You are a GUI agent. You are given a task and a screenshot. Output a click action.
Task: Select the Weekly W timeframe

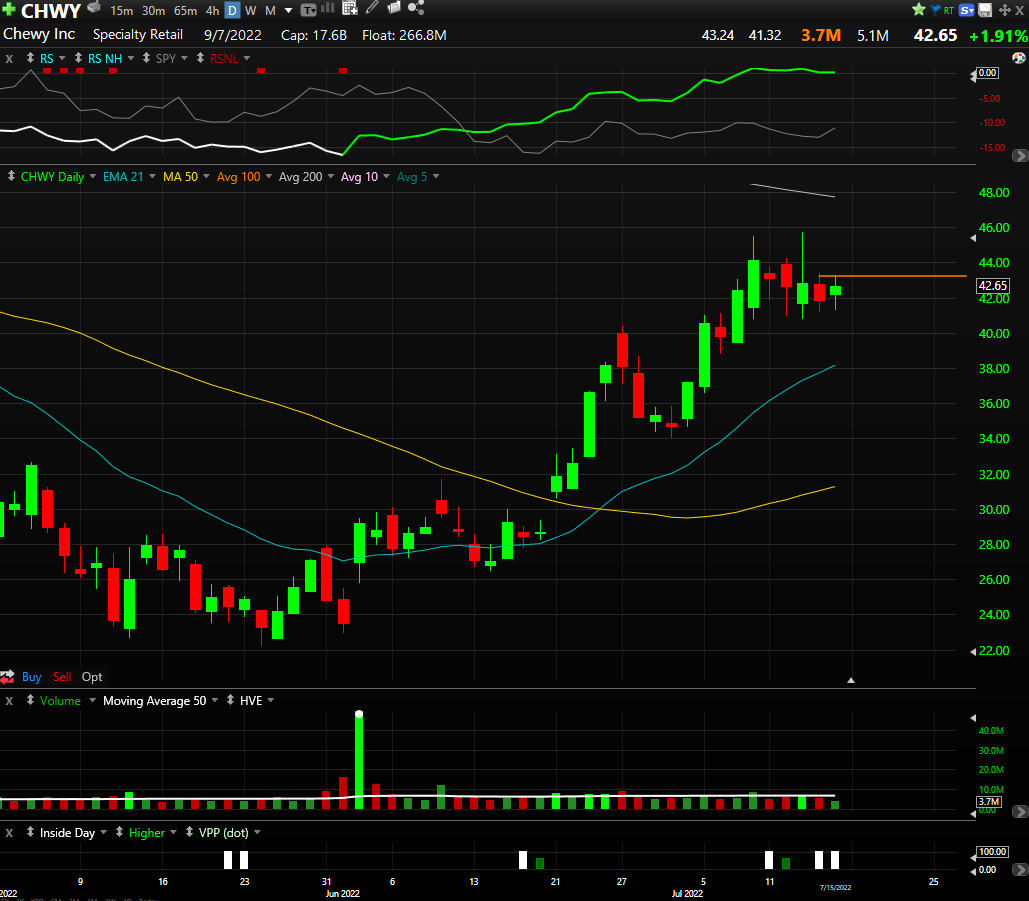click(251, 10)
